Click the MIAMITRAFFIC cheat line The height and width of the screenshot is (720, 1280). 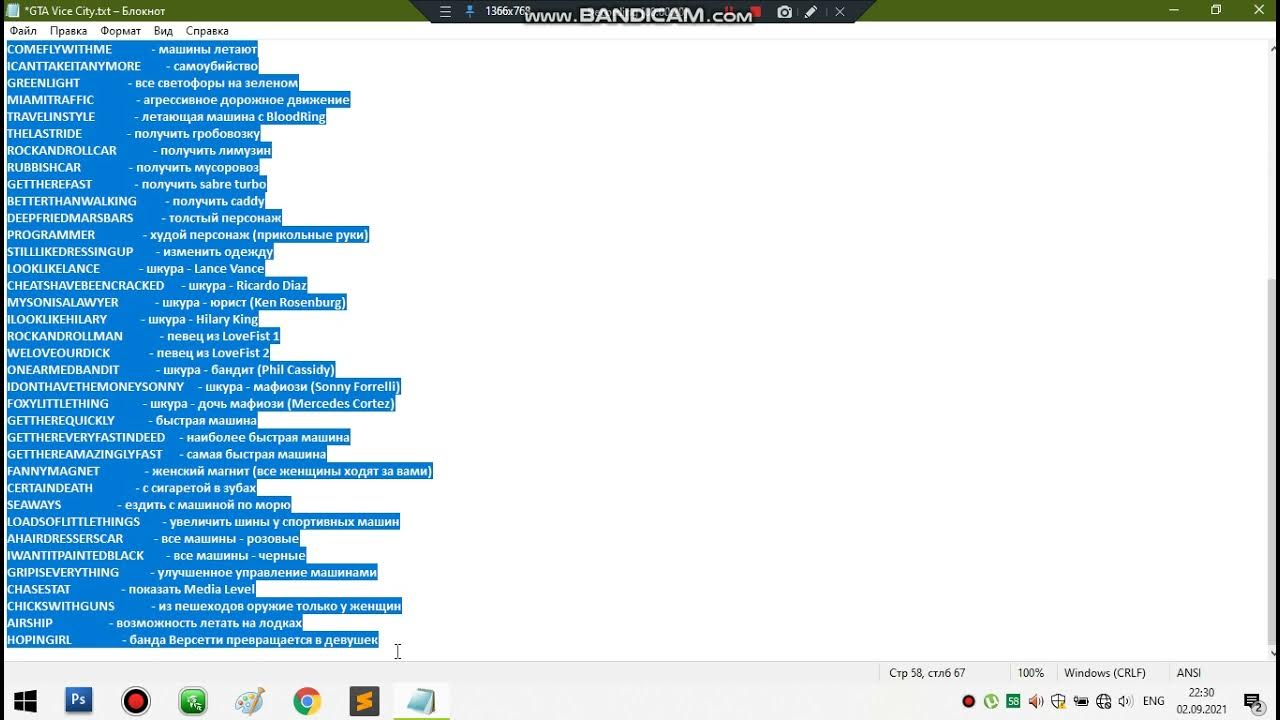(x=179, y=100)
